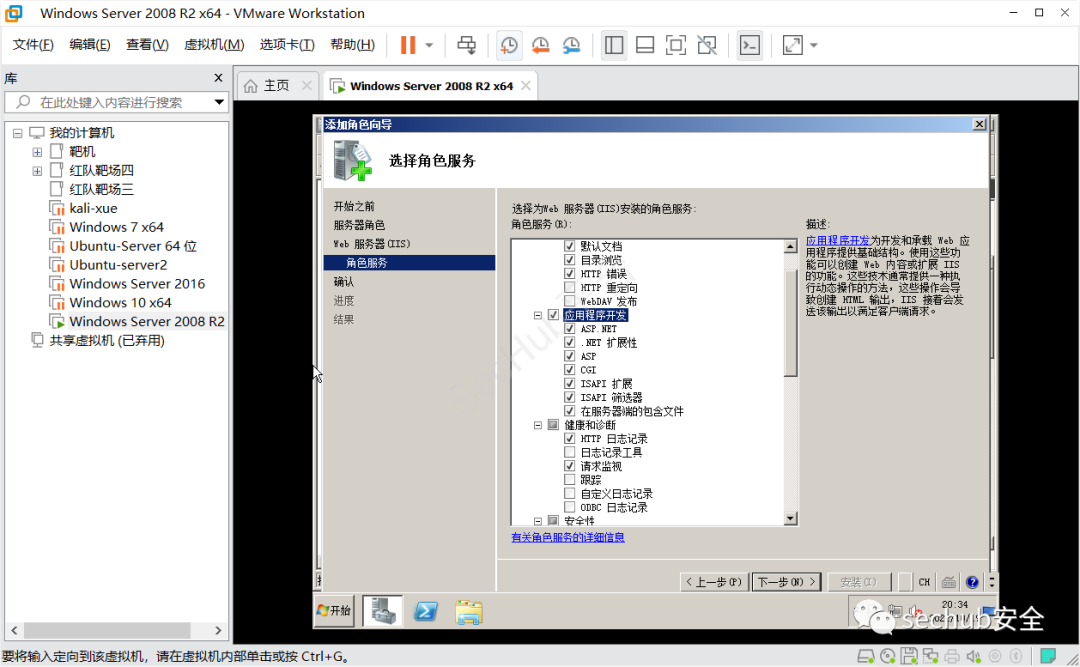Open the 虚拟机(M) menu

[x=214, y=45]
